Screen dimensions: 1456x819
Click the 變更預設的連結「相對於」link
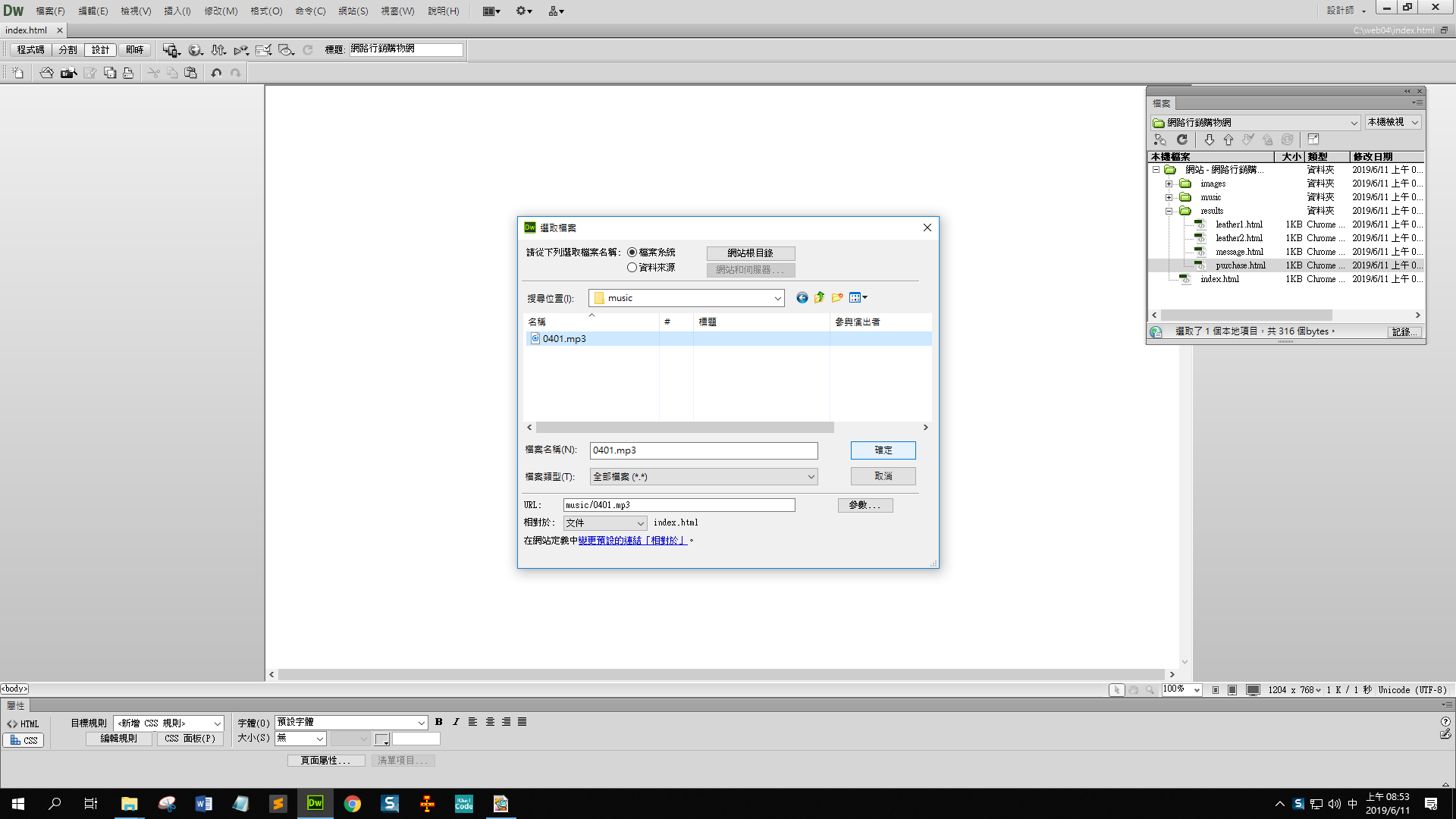(x=632, y=541)
